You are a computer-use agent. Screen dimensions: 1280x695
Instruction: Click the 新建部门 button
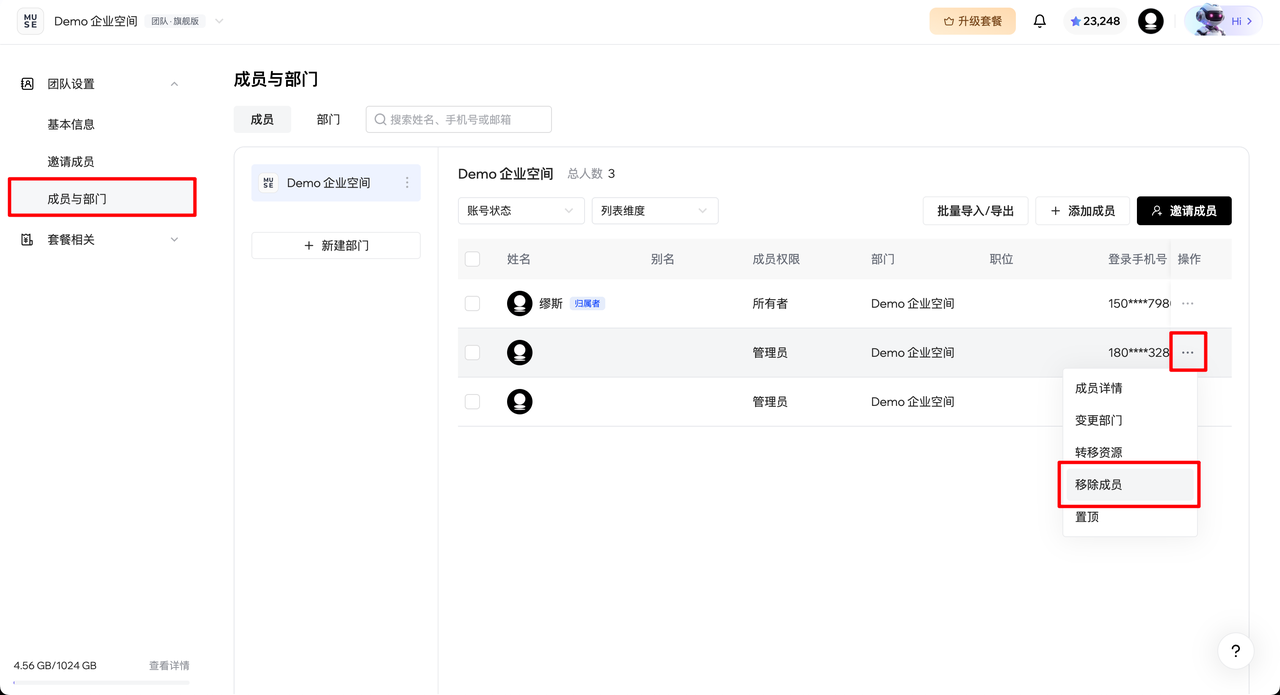[335, 245]
